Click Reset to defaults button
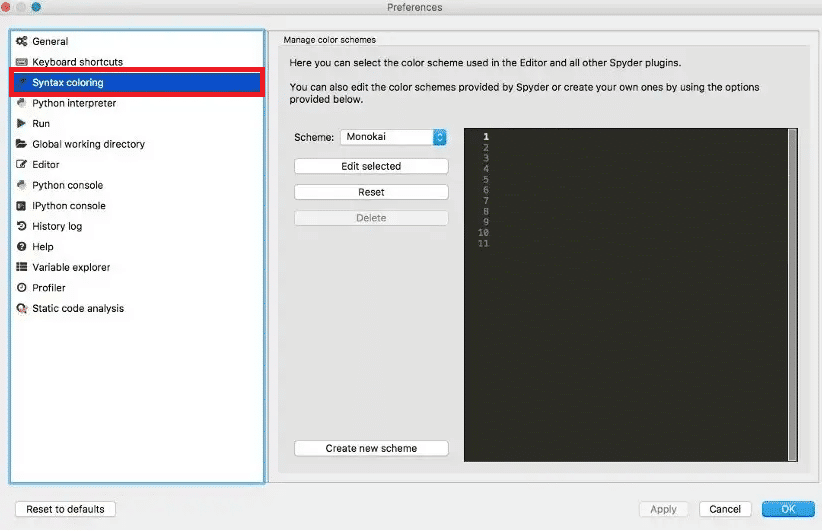Viewport: 822px width, 531px height. [x=66, y=509]
